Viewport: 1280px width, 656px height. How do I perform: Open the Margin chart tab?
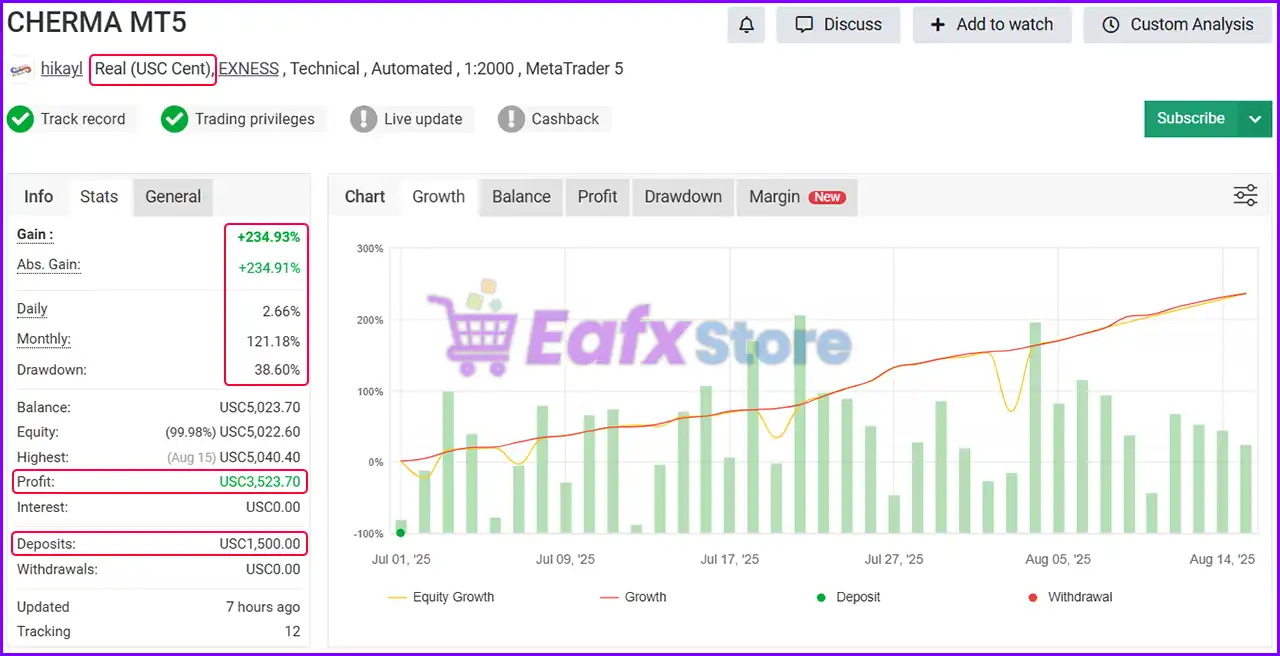(x=796, y=197)
